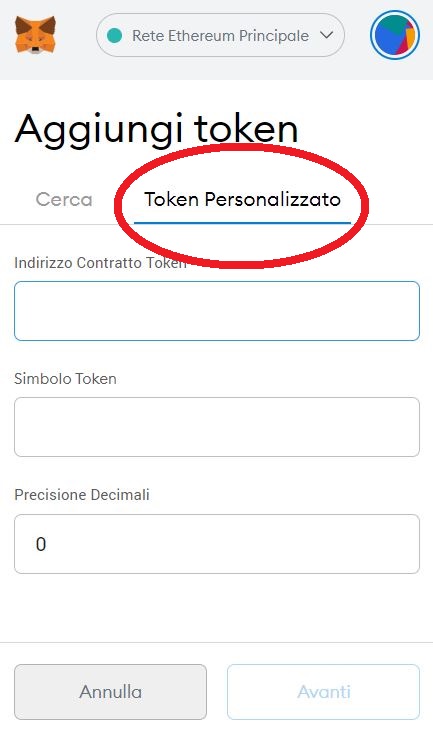Open the Rete Ethereum Principale network selector
433x738 pixels.
point(220,35)
